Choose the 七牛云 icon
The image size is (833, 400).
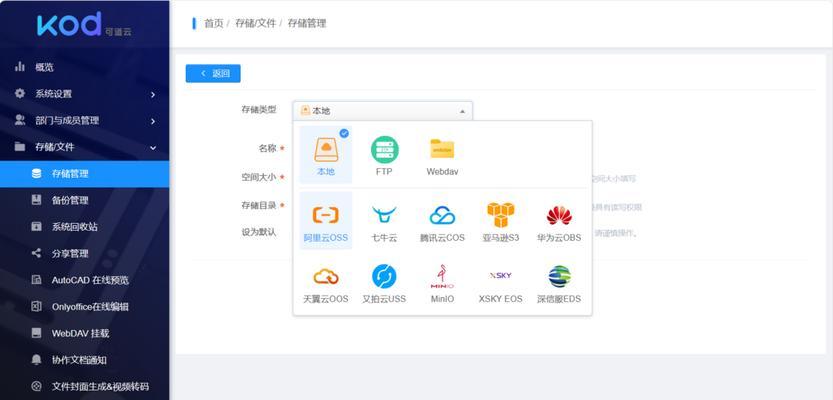tap(384, 215)
